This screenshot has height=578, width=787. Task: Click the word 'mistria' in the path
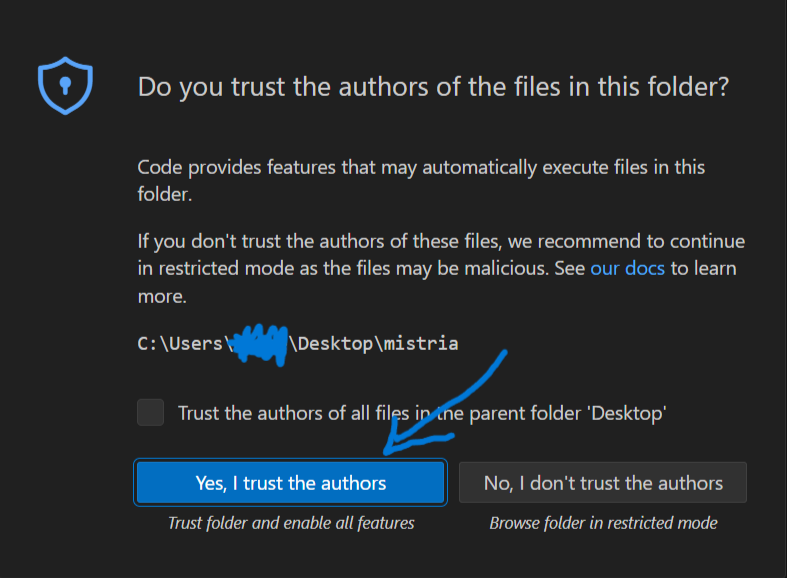(x=420, y=343)
